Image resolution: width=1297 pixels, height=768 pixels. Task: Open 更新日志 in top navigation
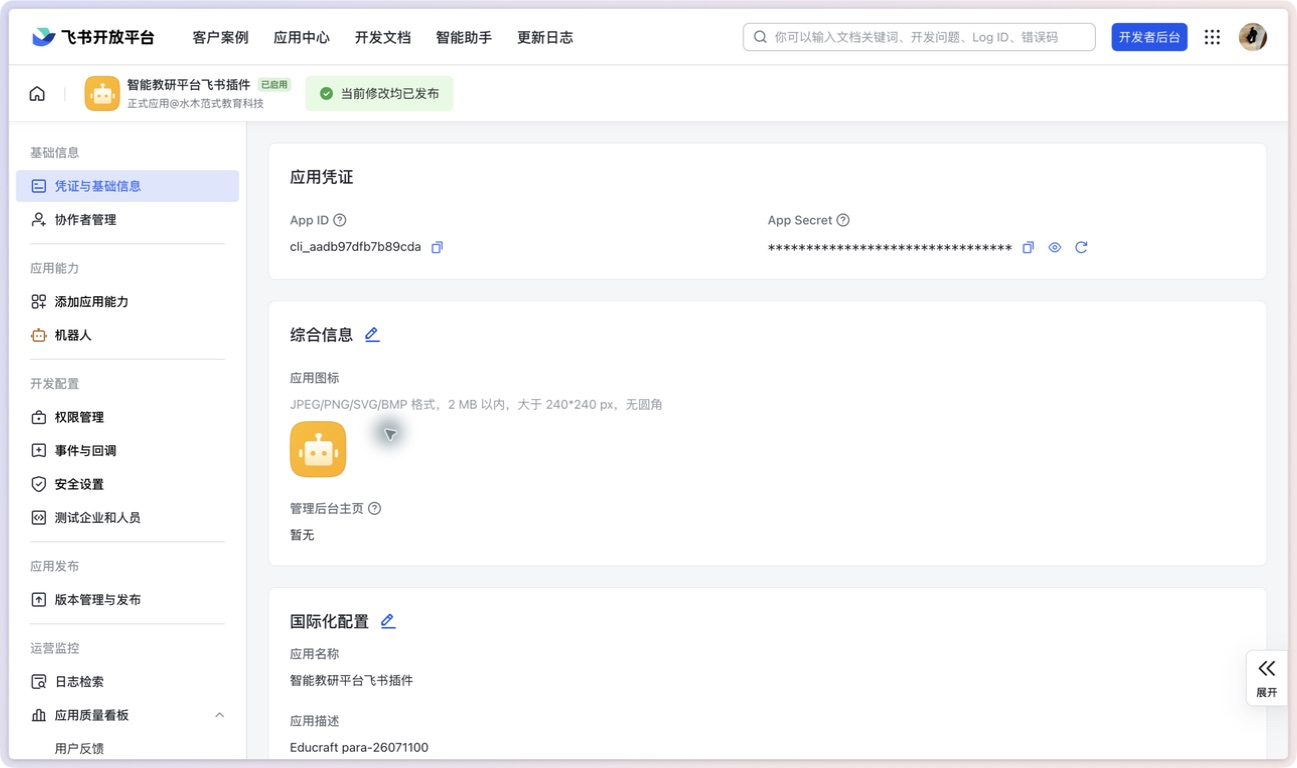pos(545,37)
